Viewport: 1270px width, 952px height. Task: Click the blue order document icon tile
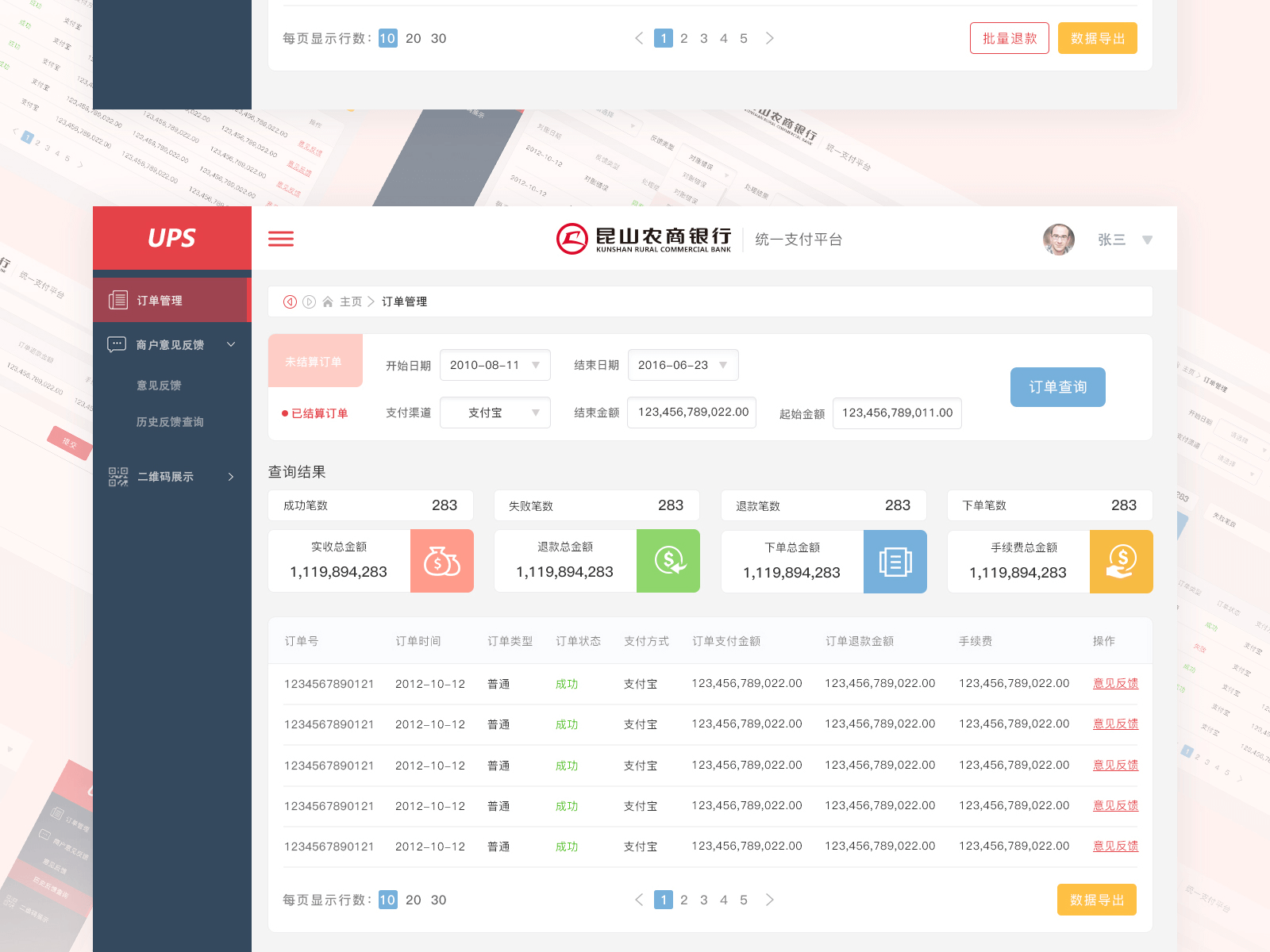[895, 562]
